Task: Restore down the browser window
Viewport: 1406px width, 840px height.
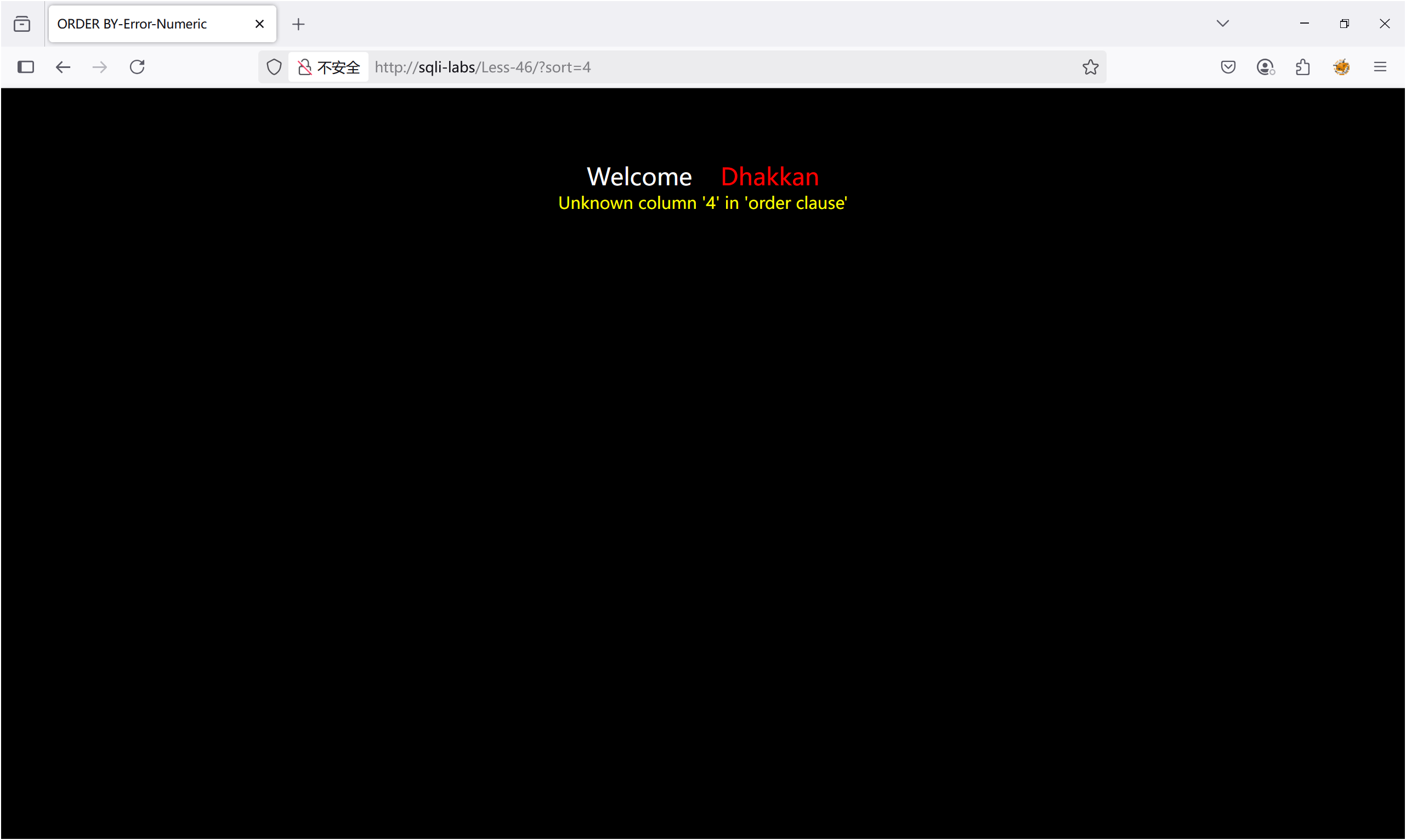Action: pos(1344,24)
